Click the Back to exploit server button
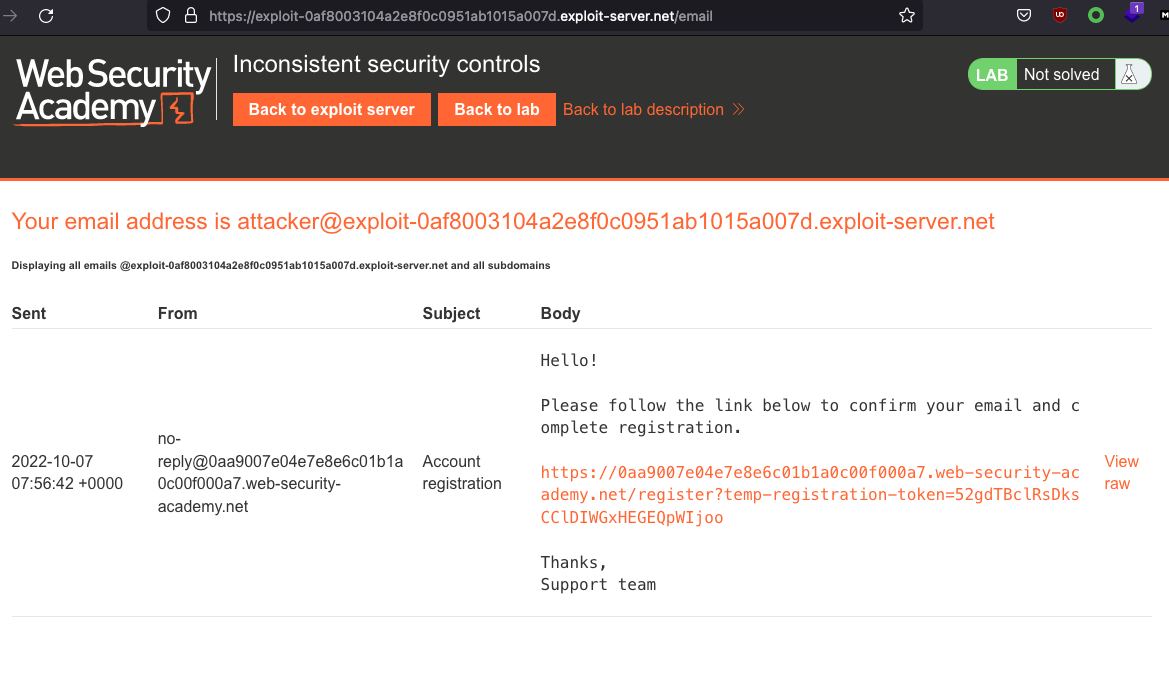This screenshot has width=1169, height=686. 331,110
